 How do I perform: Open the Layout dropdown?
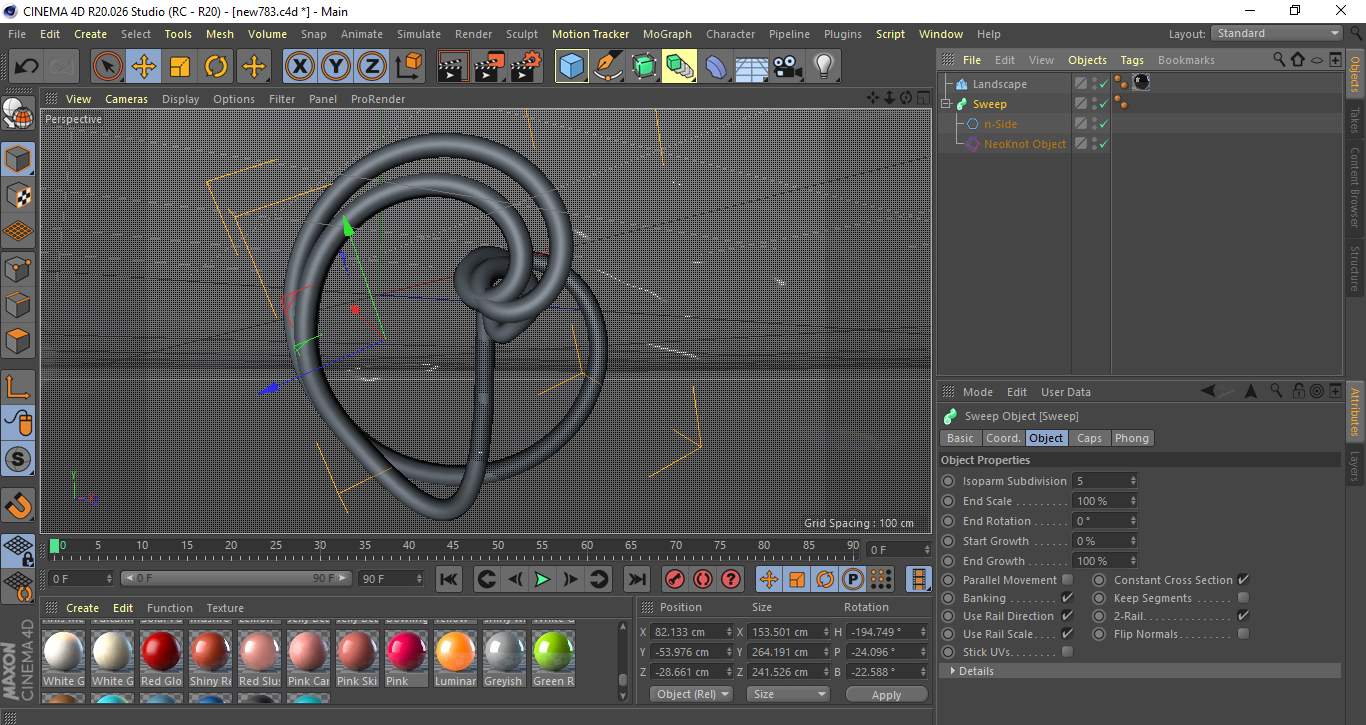pos(1277,33)
